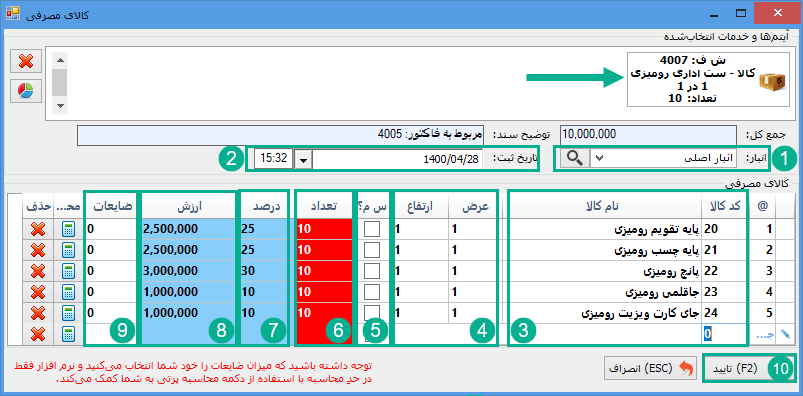Open calculator icon for row 22 پانچ رومیزی
This screenshot has height=396, width=803.
[68, 271]
